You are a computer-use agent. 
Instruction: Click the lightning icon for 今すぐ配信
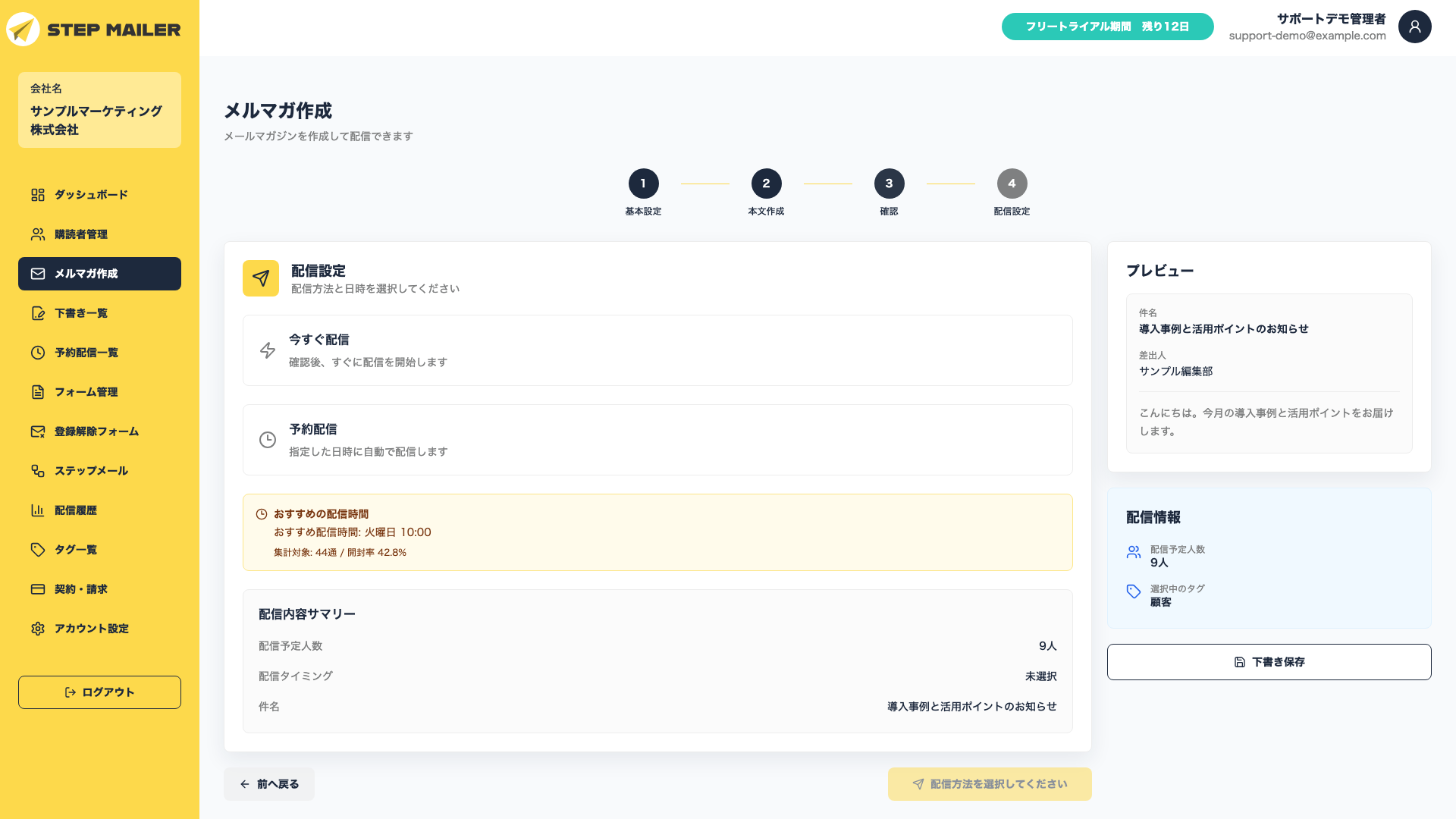268,350
